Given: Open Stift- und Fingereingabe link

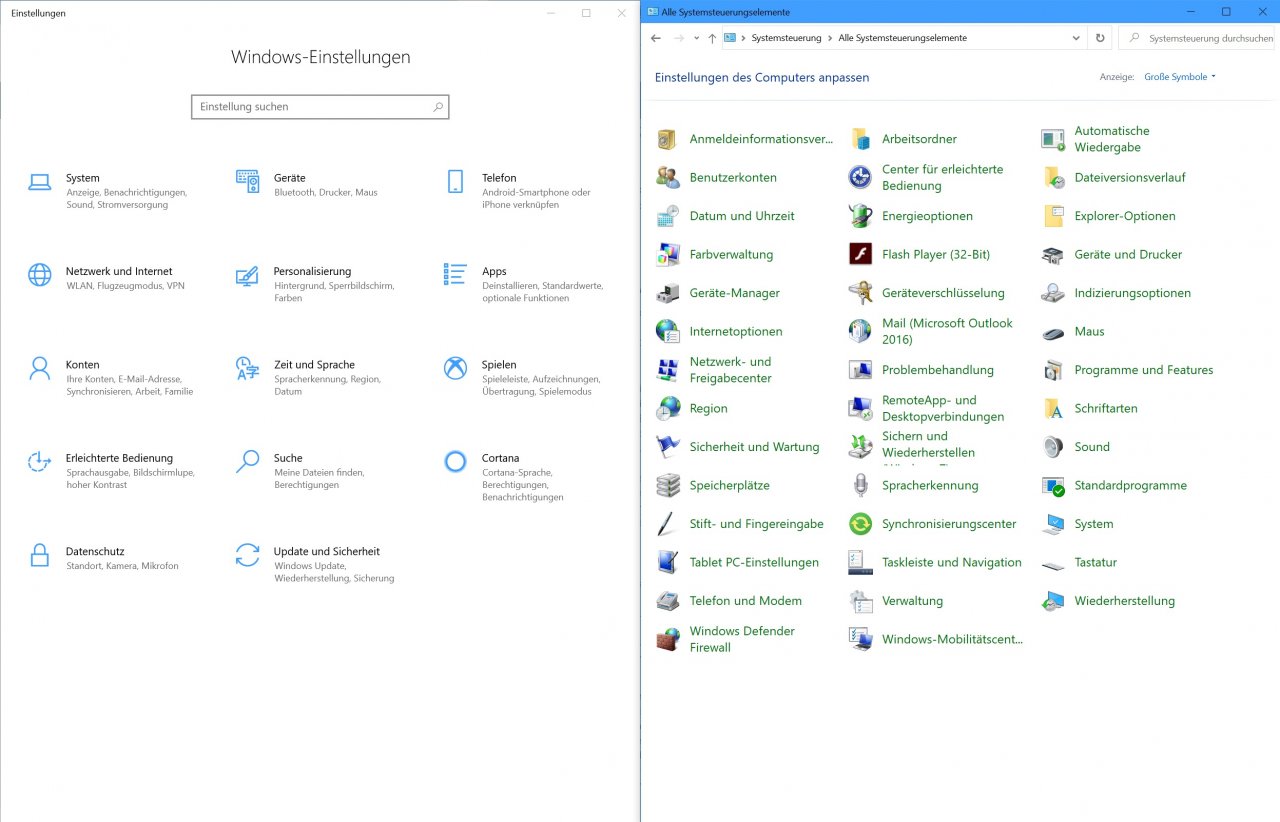Looking at the screenshot, I should pyautogui.click(x=756, y=524).
